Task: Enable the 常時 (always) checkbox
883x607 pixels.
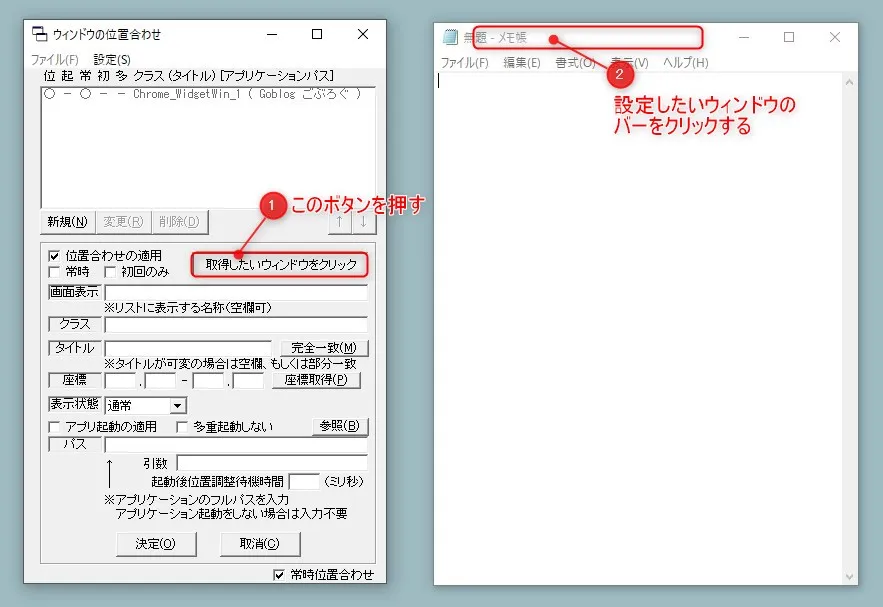Action: 54,271
